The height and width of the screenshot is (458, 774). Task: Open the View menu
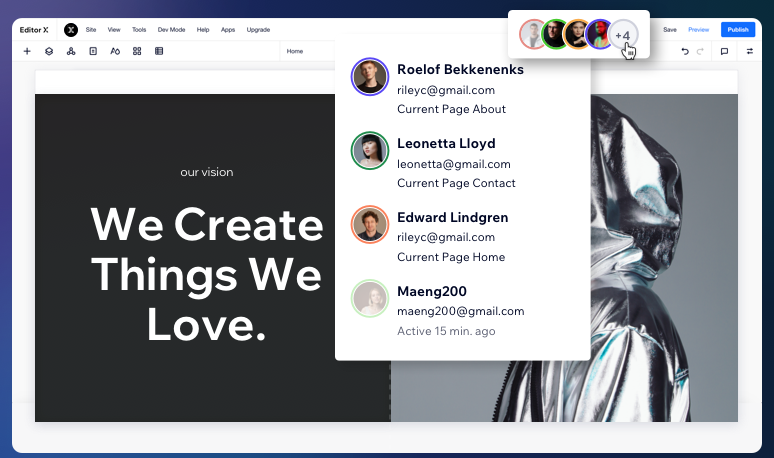[114, 30]
